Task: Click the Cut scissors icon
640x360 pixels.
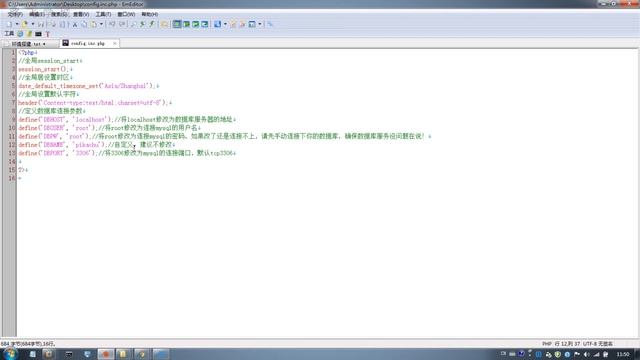Action: pyautogui.click(x=74, y=24)
